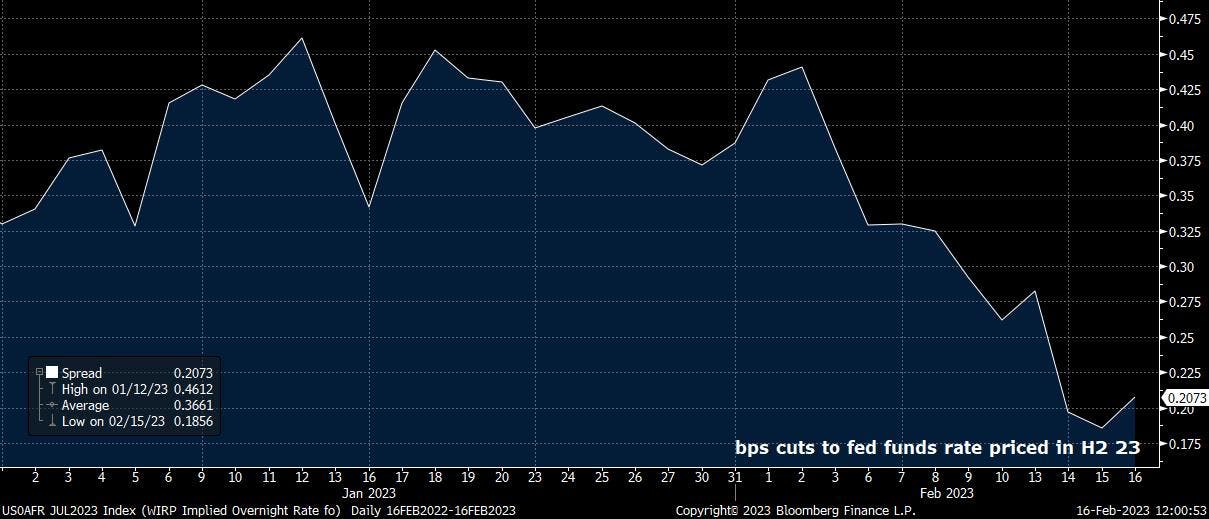Click the 0.45 y-axis label

(x=1182, y=55)
